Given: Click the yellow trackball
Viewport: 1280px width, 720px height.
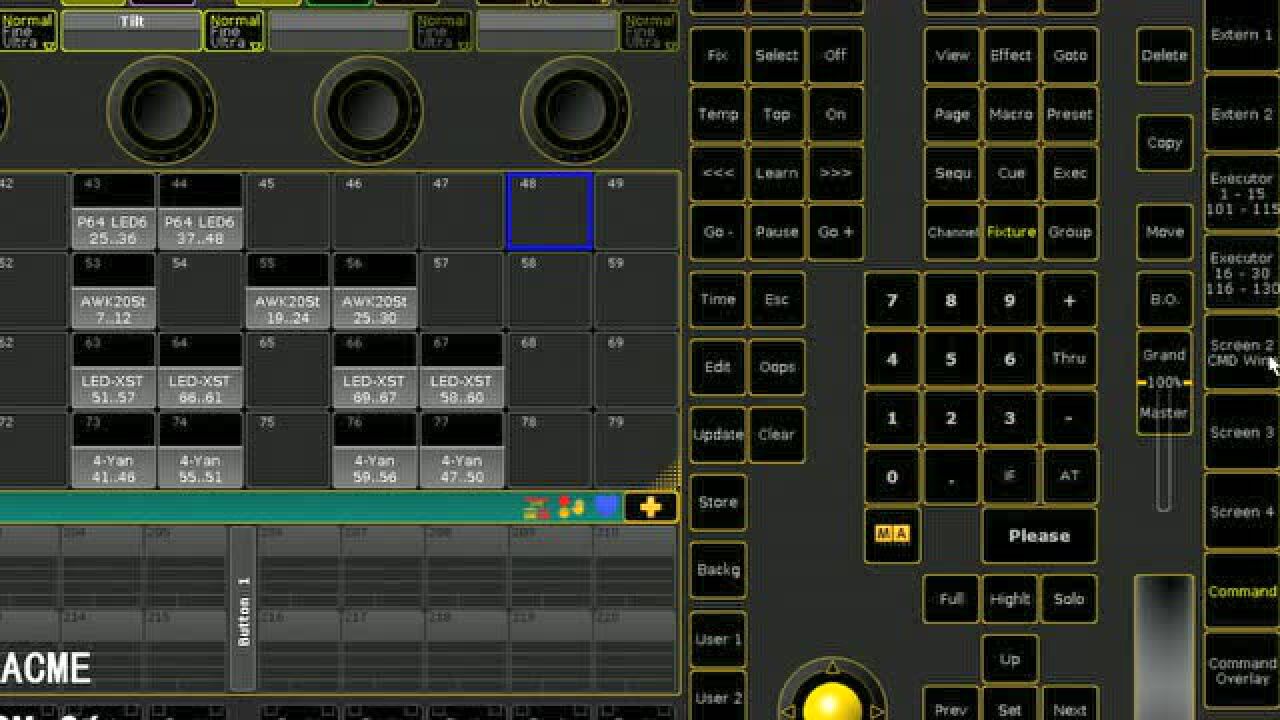Looking at the screenshot, I should pos(831,700).
